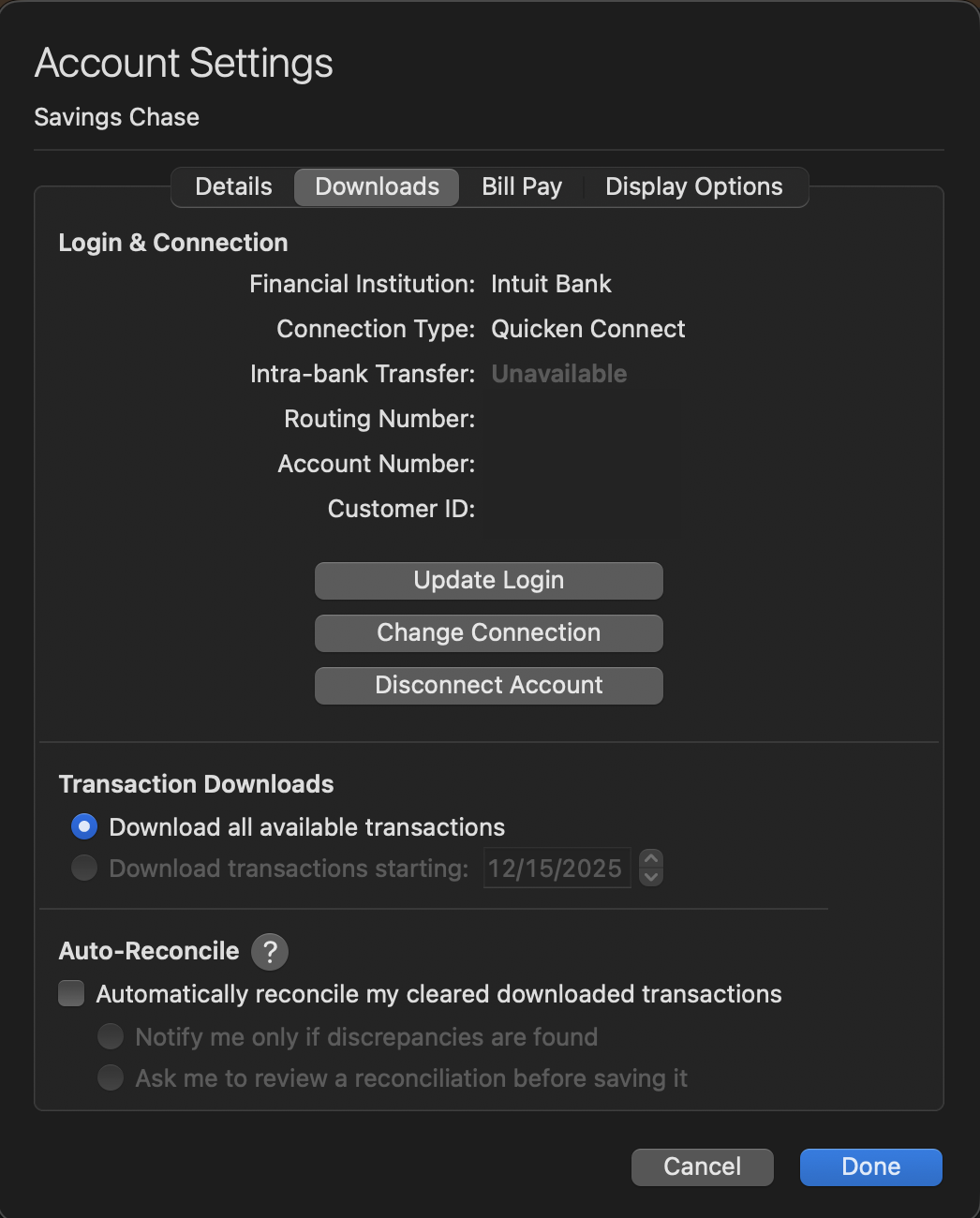Click the date stepper down arrow
This screenshot has width=980, height=1218.
650,876
